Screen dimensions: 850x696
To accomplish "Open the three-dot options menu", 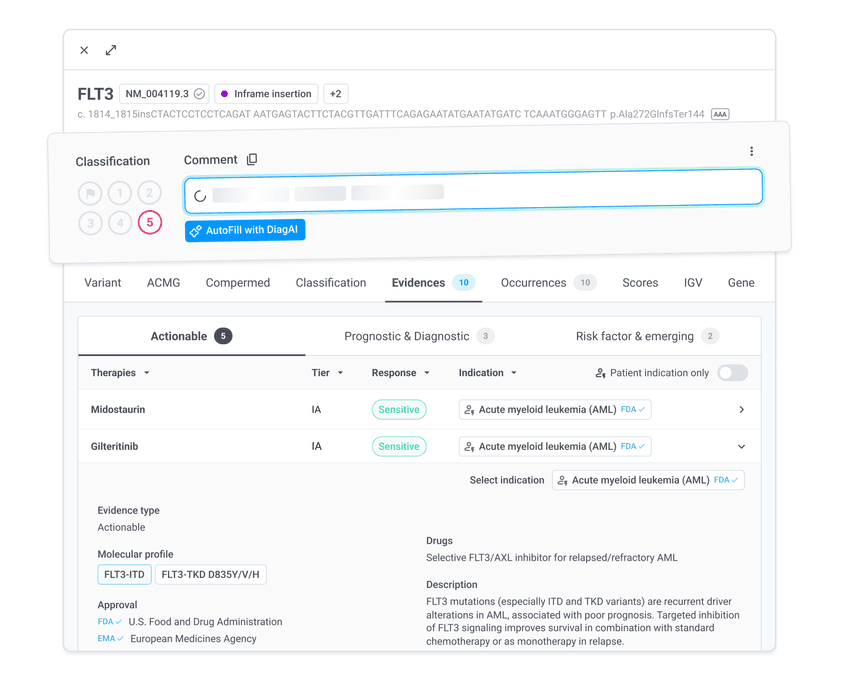I will (x=751, y=152).
